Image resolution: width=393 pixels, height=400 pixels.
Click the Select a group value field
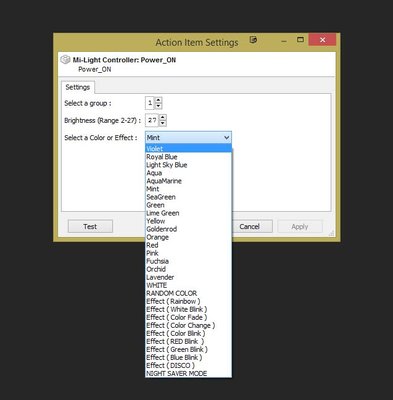[150, 103]
